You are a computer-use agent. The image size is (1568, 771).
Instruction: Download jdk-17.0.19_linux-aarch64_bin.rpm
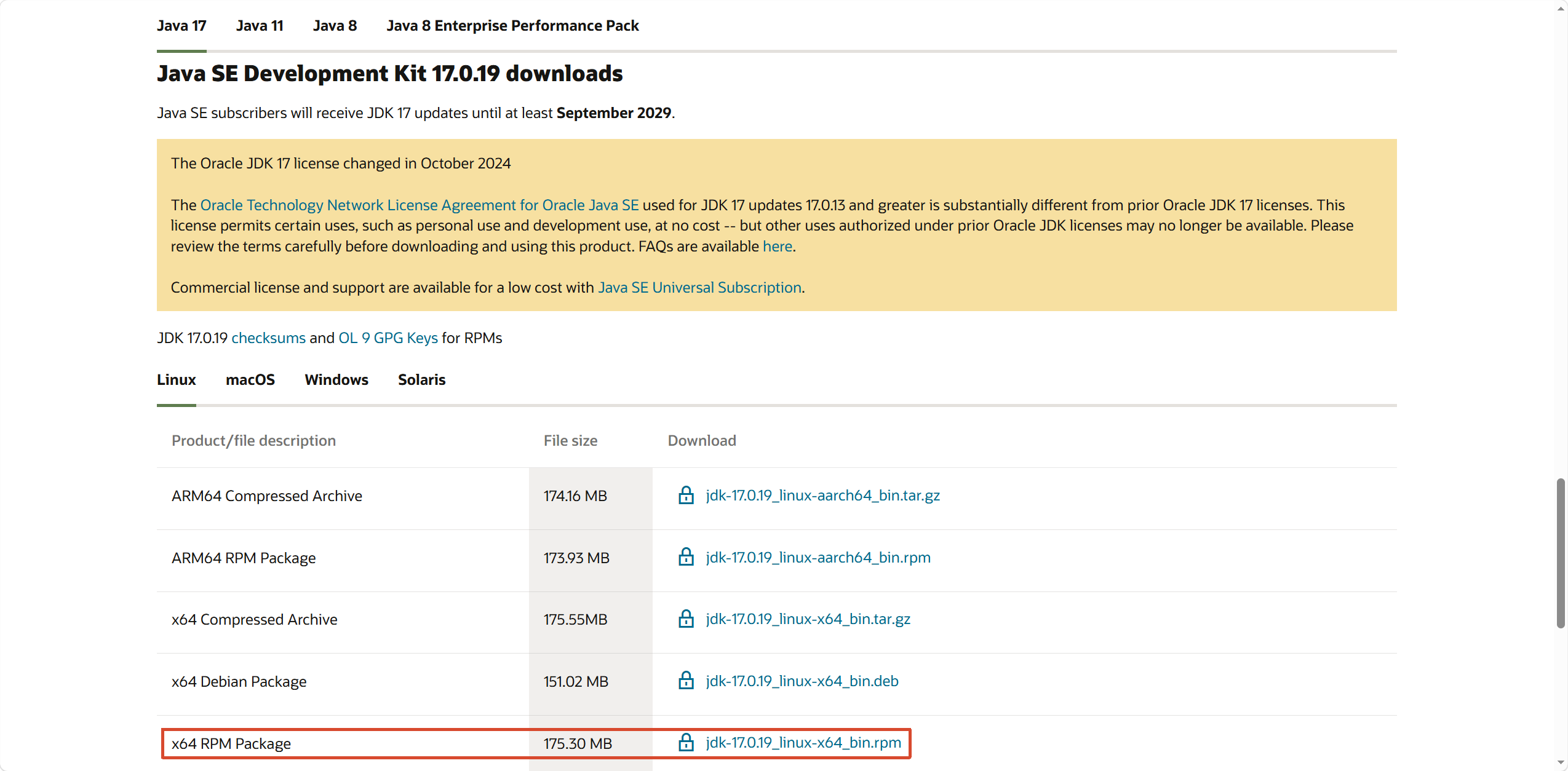pos(818,558)
